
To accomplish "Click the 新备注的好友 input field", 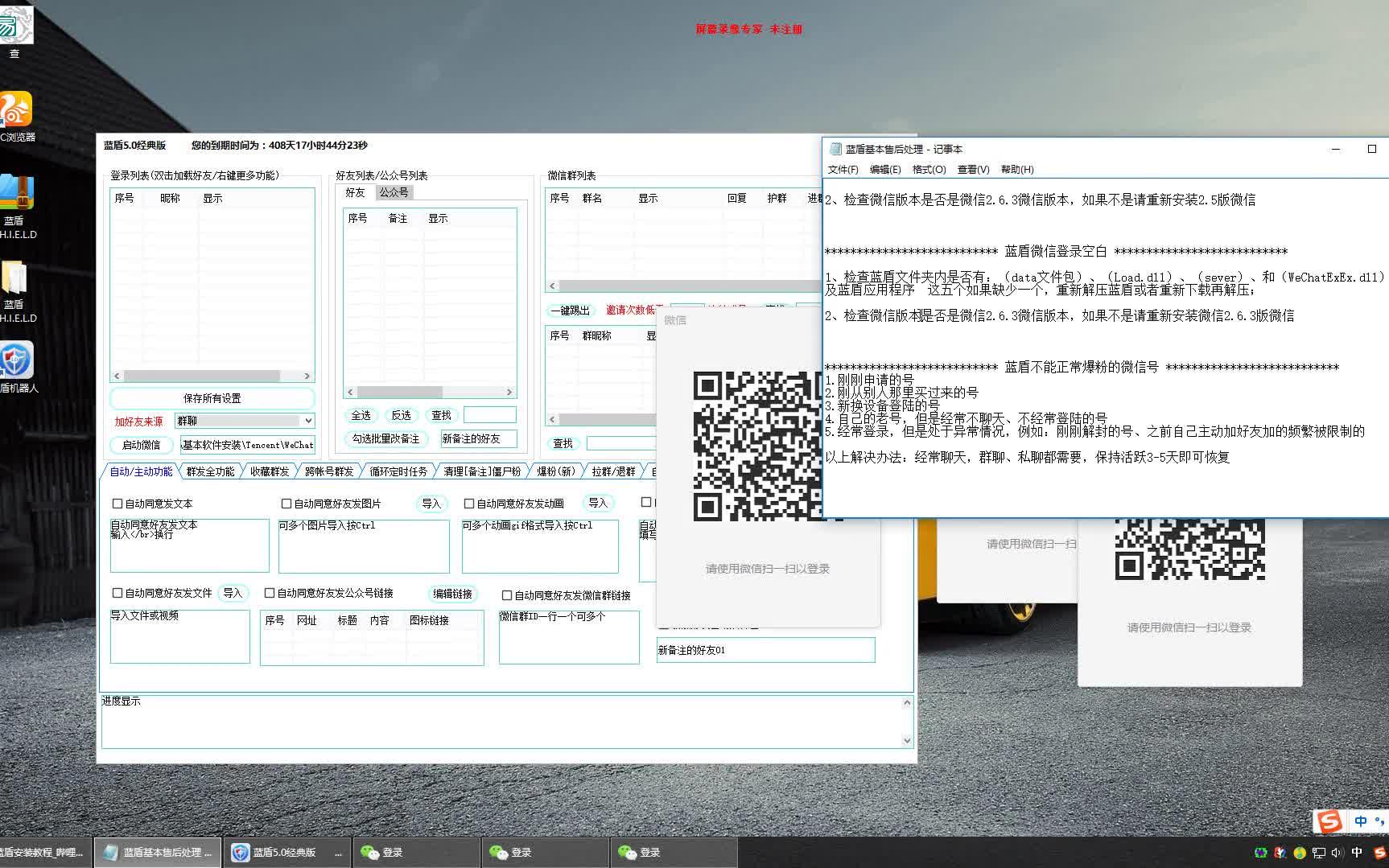I will (x=478, y=439).
